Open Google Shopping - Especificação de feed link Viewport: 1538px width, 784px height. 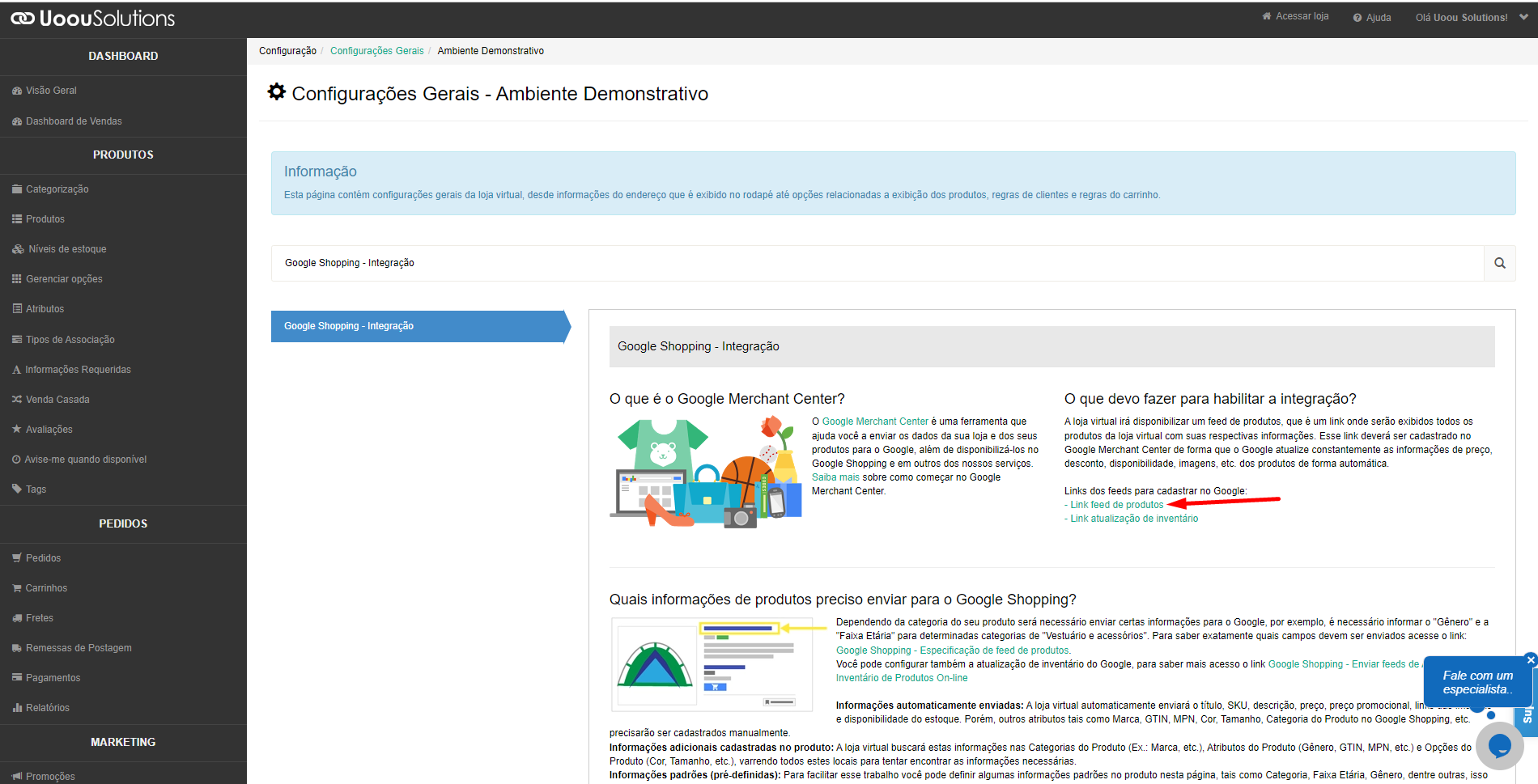tap(953, 651)
